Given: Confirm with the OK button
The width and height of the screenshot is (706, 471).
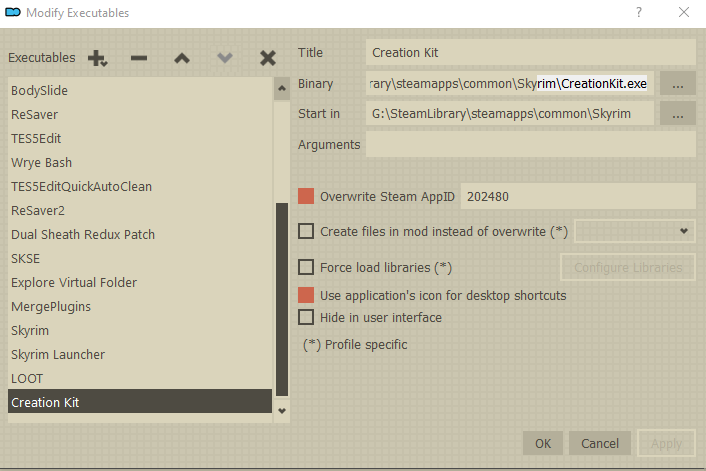Looking at the screenshot, I should point(543,444).
